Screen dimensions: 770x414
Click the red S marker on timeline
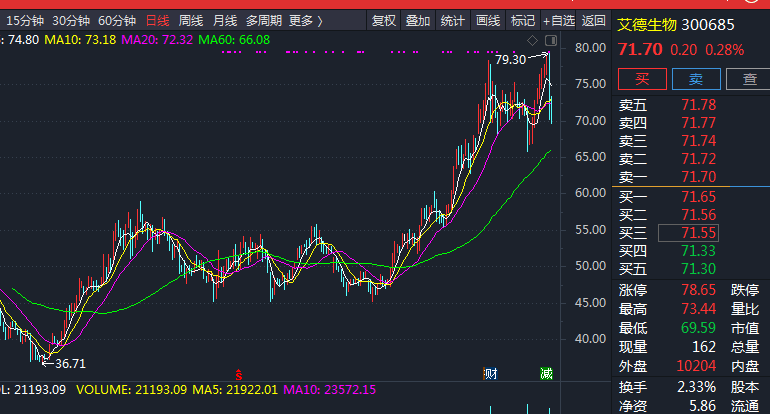click(239, 375)
